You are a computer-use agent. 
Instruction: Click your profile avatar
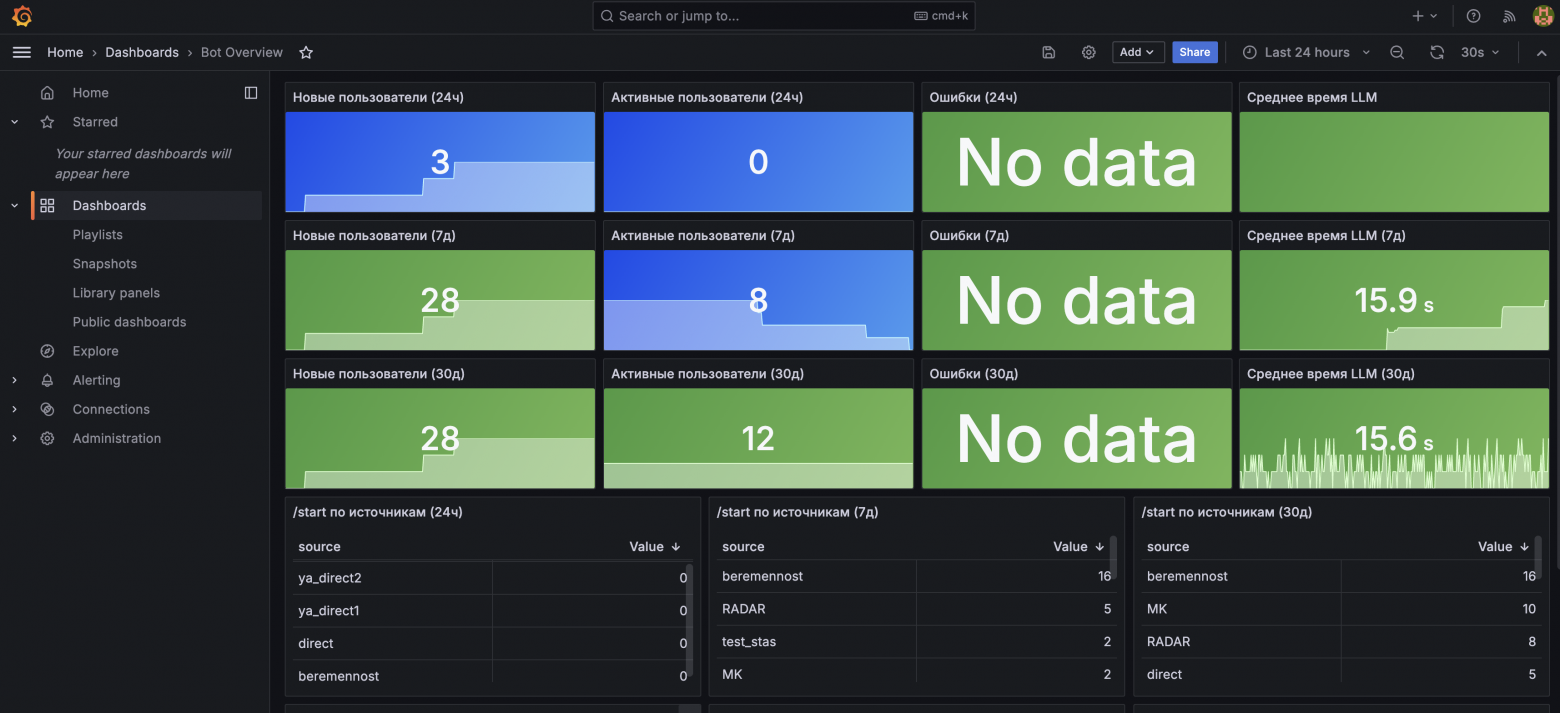(1543, 15)
